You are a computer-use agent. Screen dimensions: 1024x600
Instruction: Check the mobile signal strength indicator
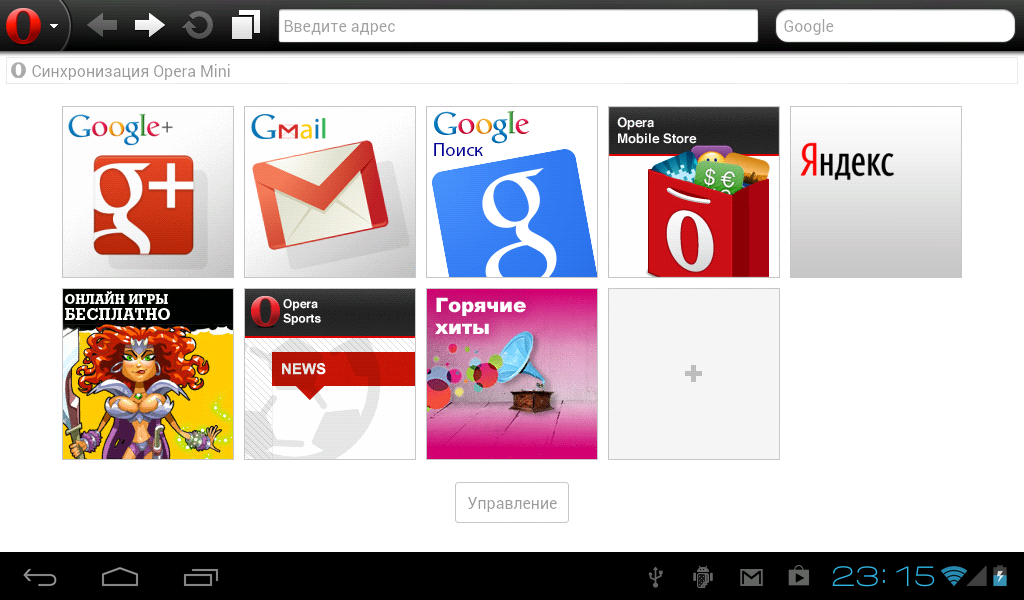click(x=977, y=576)
